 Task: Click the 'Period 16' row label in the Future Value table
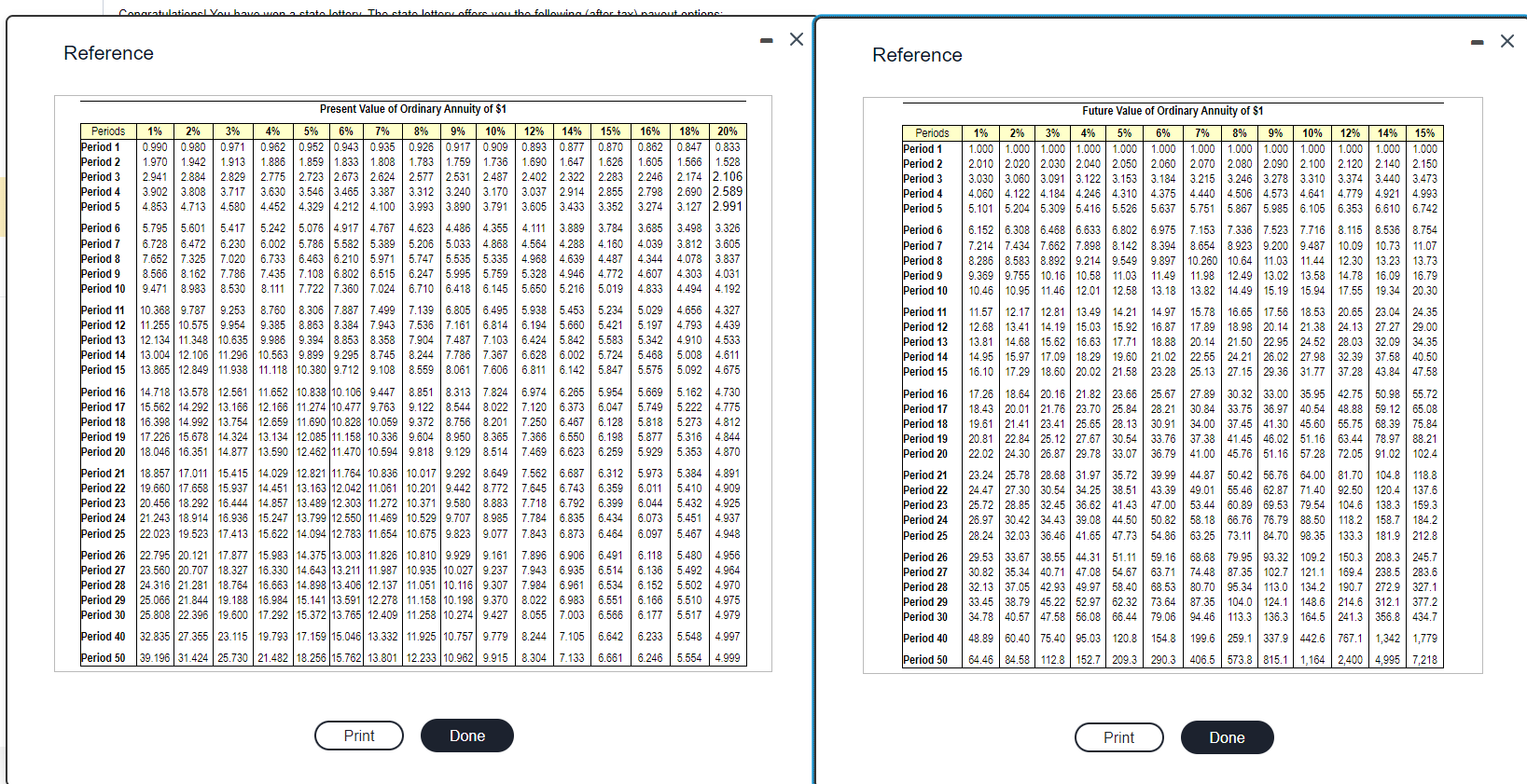(925, 394)
